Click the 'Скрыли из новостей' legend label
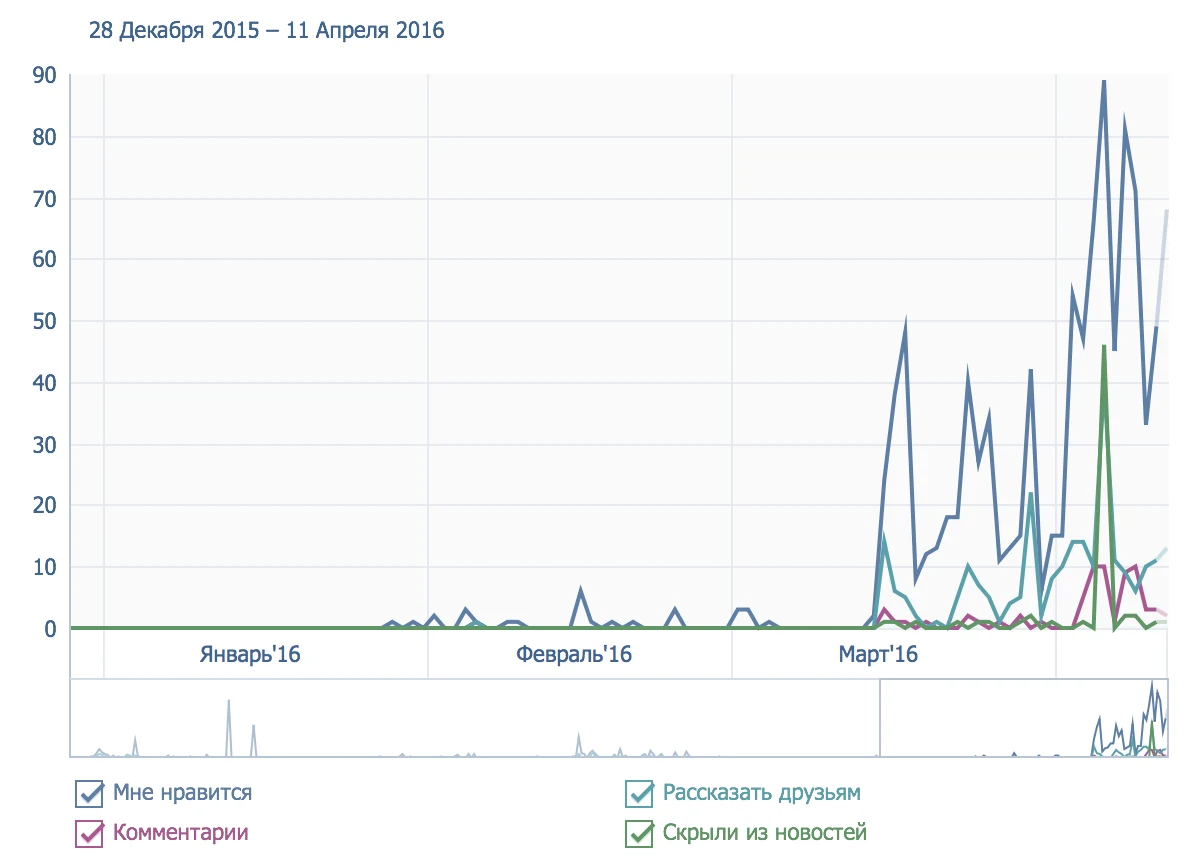Screen dimensions: 1204x866 click(764, 833)
